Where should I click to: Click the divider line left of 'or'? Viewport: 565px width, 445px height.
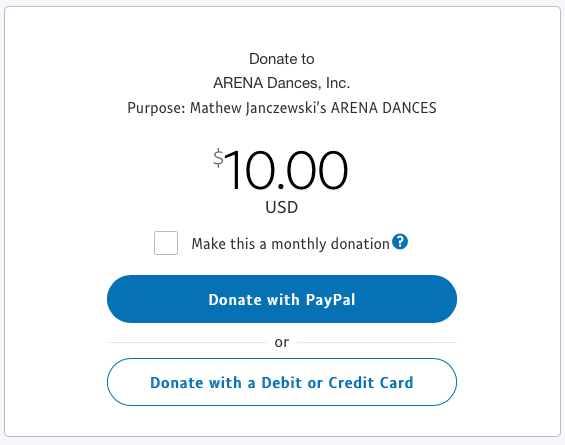point(187,342)
